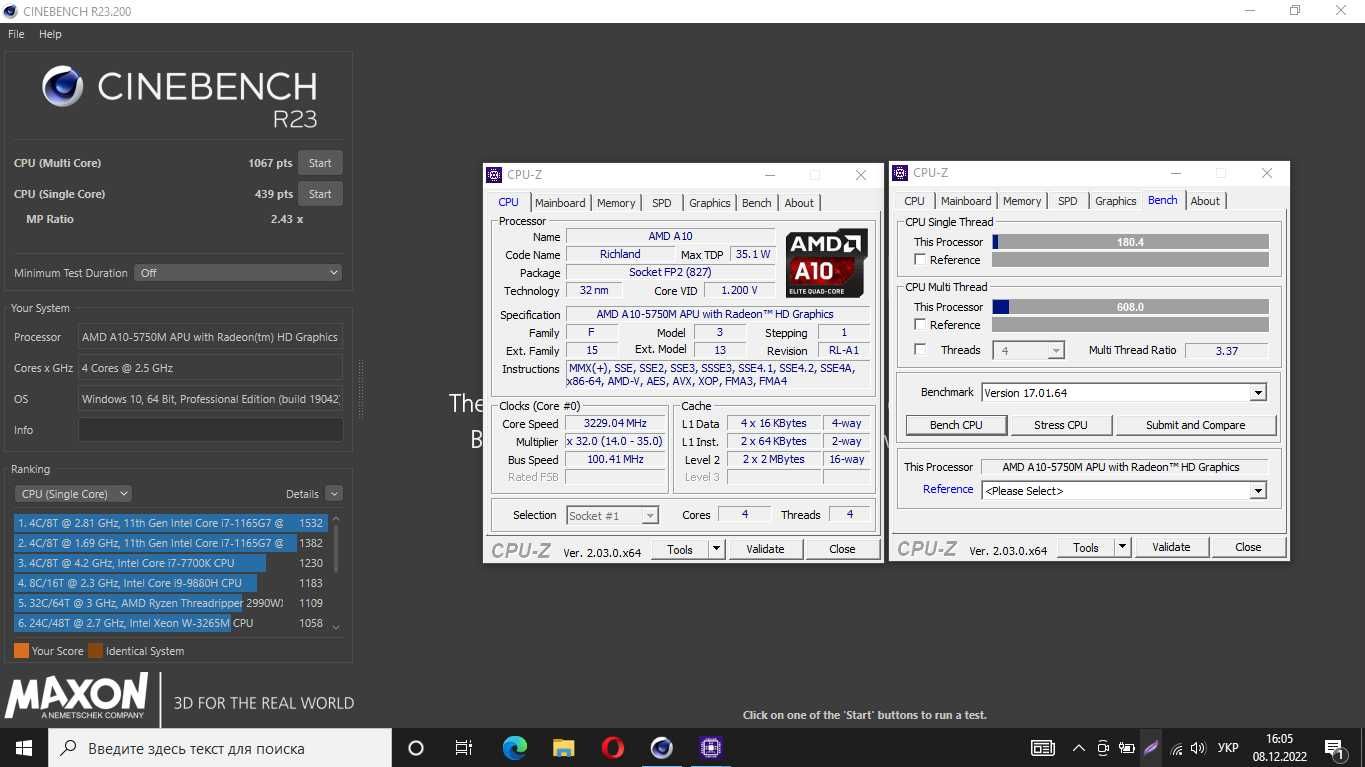The width and height of the screenshot is (1365, 767).
Task: Click CPU-Z logo in right window title
Action: point(900,173)
